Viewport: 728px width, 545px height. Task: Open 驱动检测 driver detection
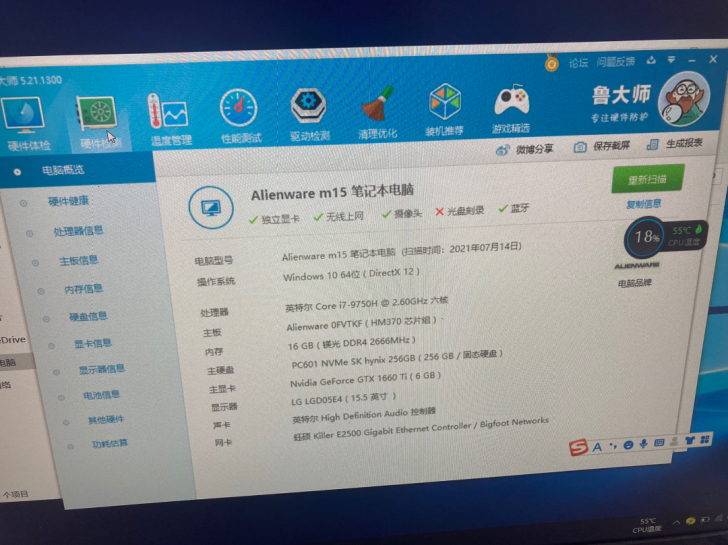[x=309, y=114]
